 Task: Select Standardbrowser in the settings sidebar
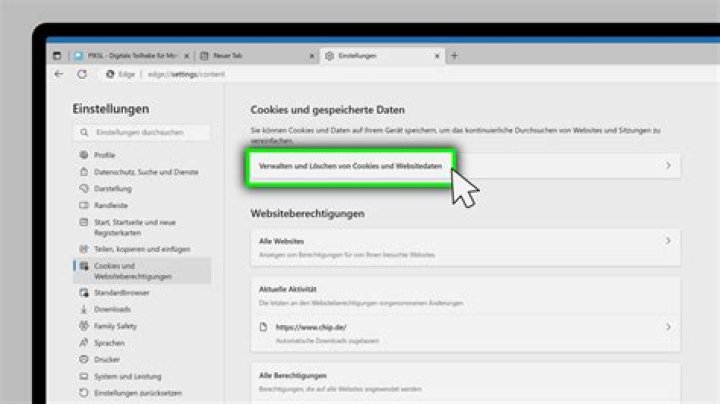click(121, 293)
